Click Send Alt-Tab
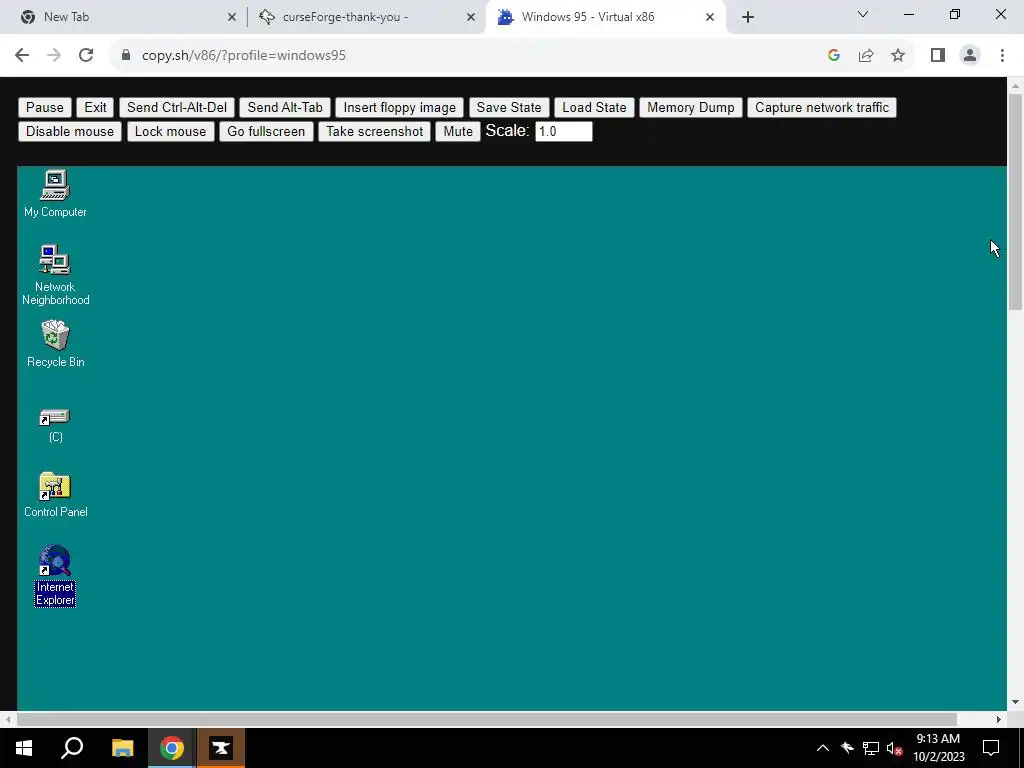Viewport: 1024px width, 768px height. point(285,107)
